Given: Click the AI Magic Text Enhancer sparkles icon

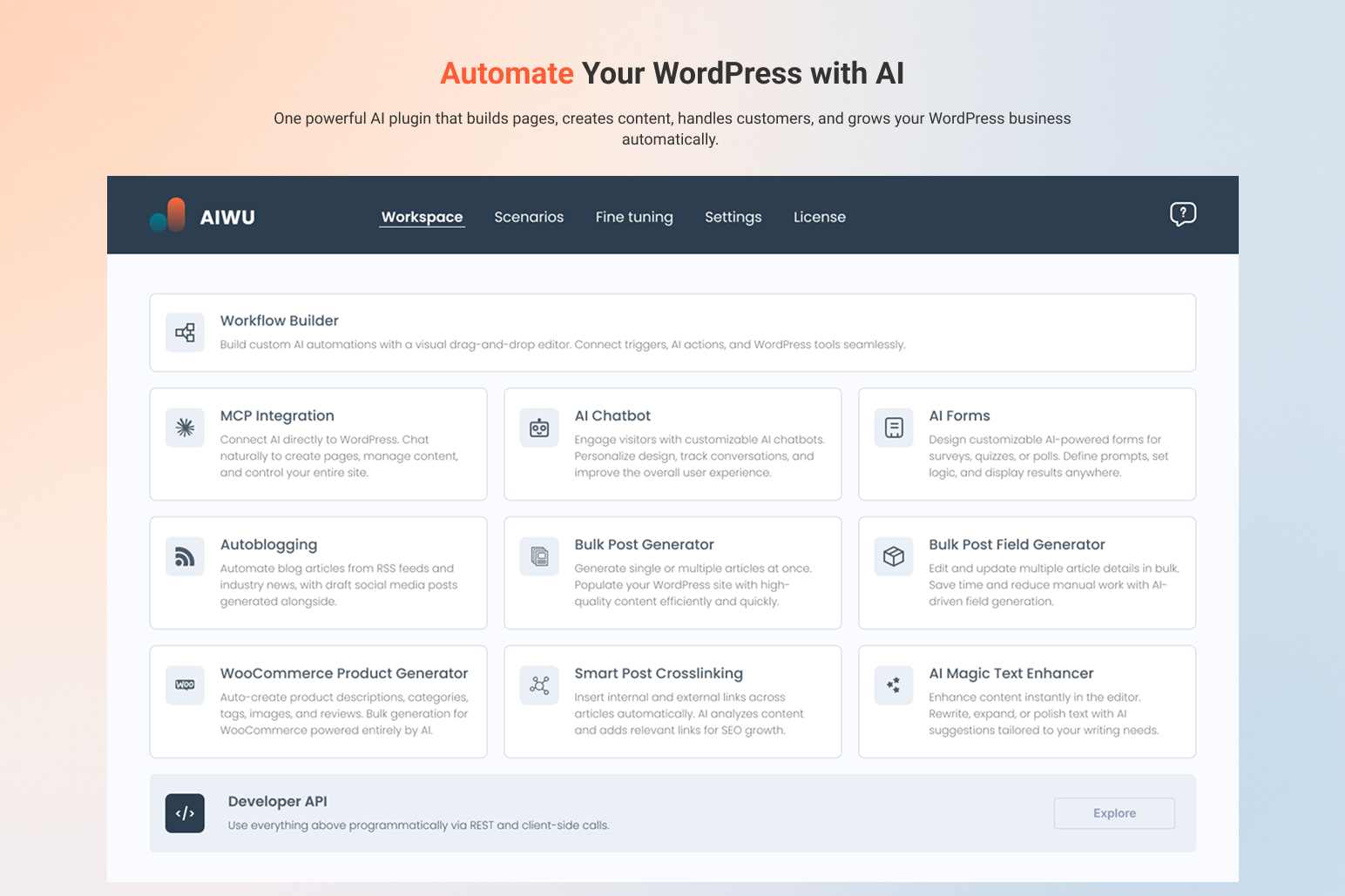Looking at the screenshot, I should click(893, 685).
